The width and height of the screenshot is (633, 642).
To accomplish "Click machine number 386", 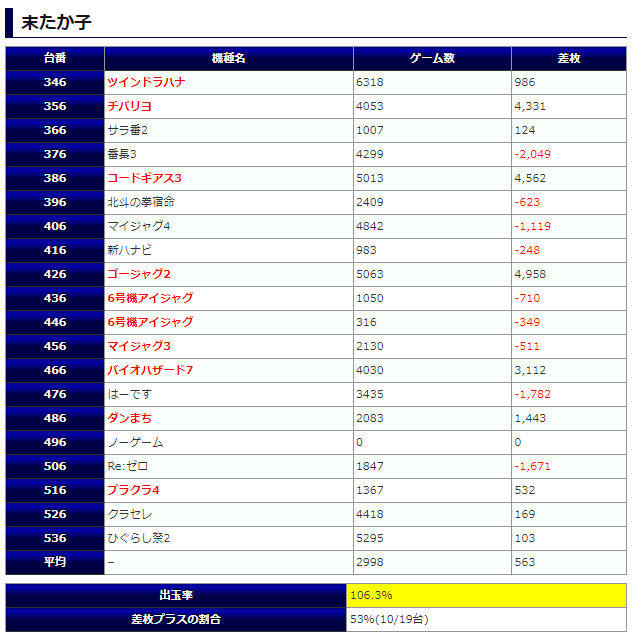I will coord(55,178).
